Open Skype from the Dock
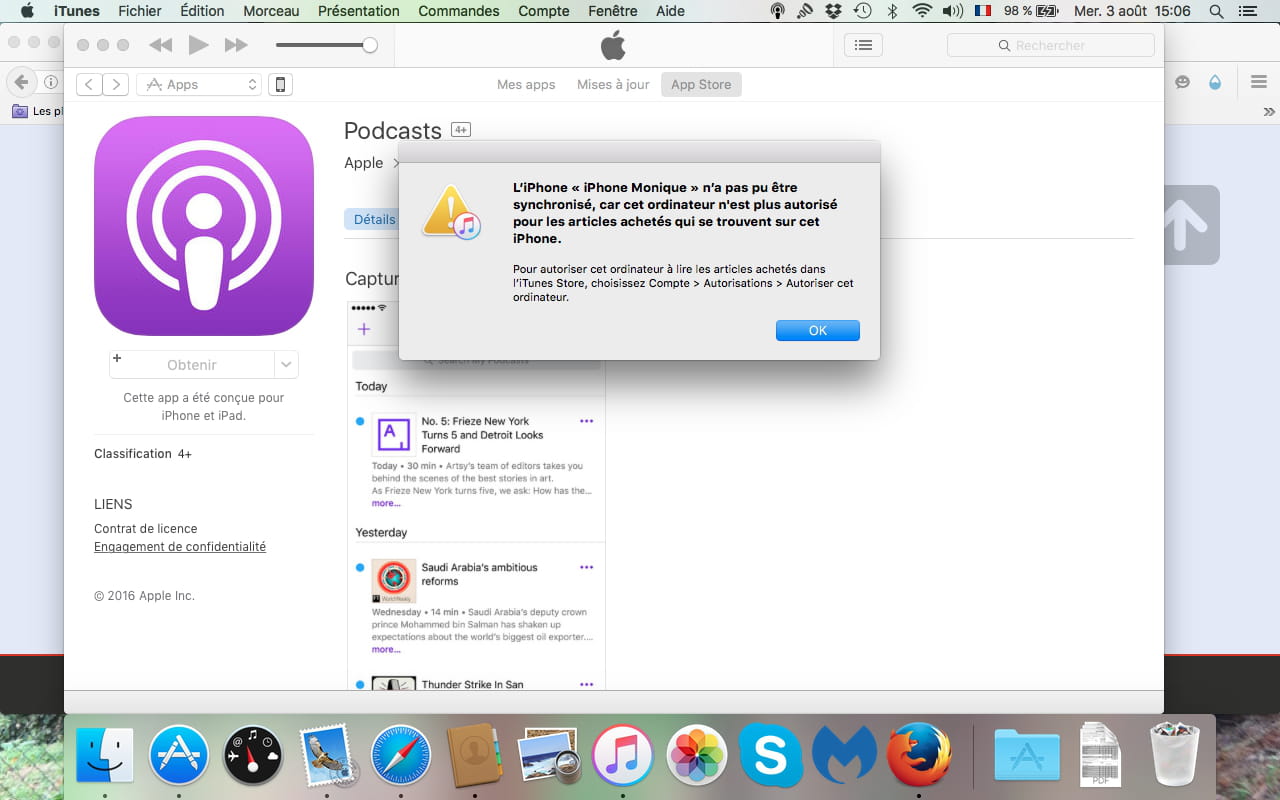Image resolution: width=1280 pixels, height=800 pixels. pyautogui.click(x=770, y=755)
